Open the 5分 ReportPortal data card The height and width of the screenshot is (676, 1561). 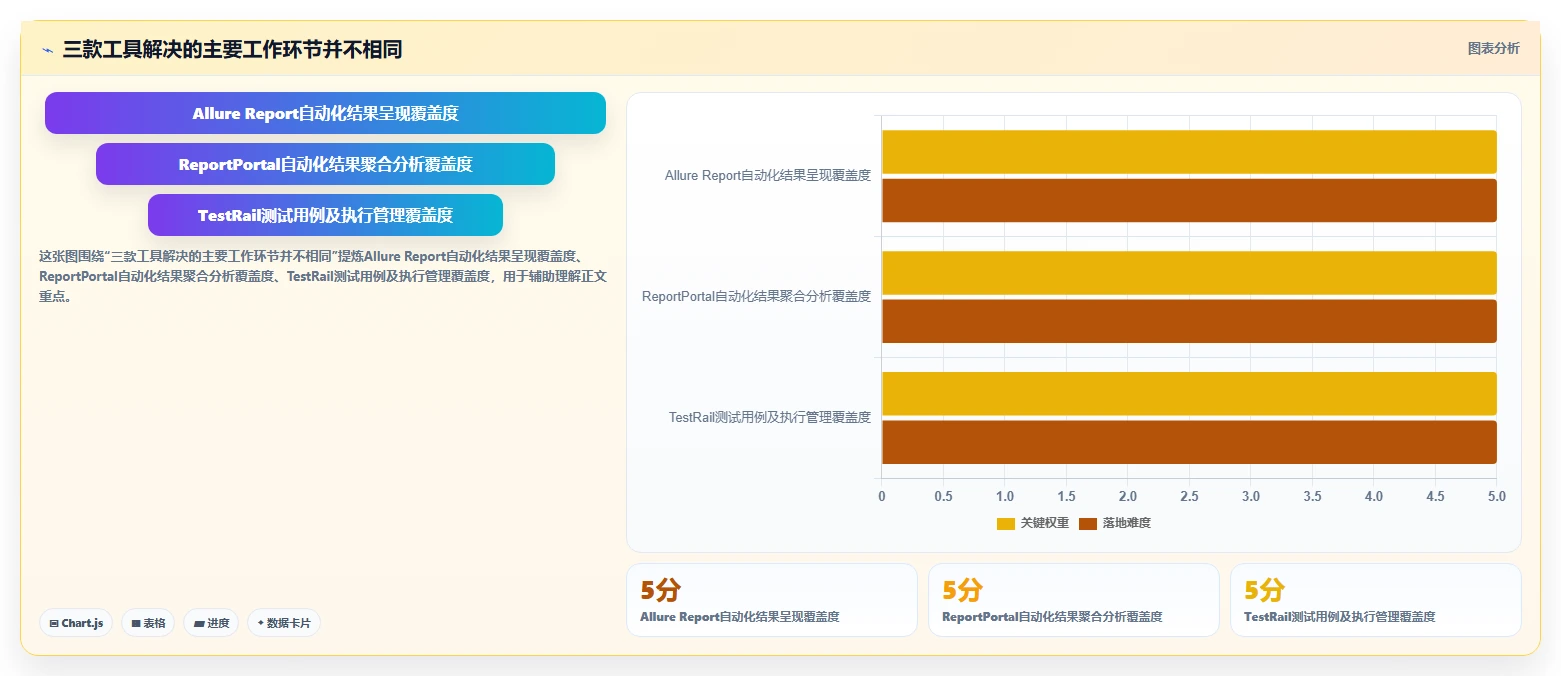point(1073,600)
